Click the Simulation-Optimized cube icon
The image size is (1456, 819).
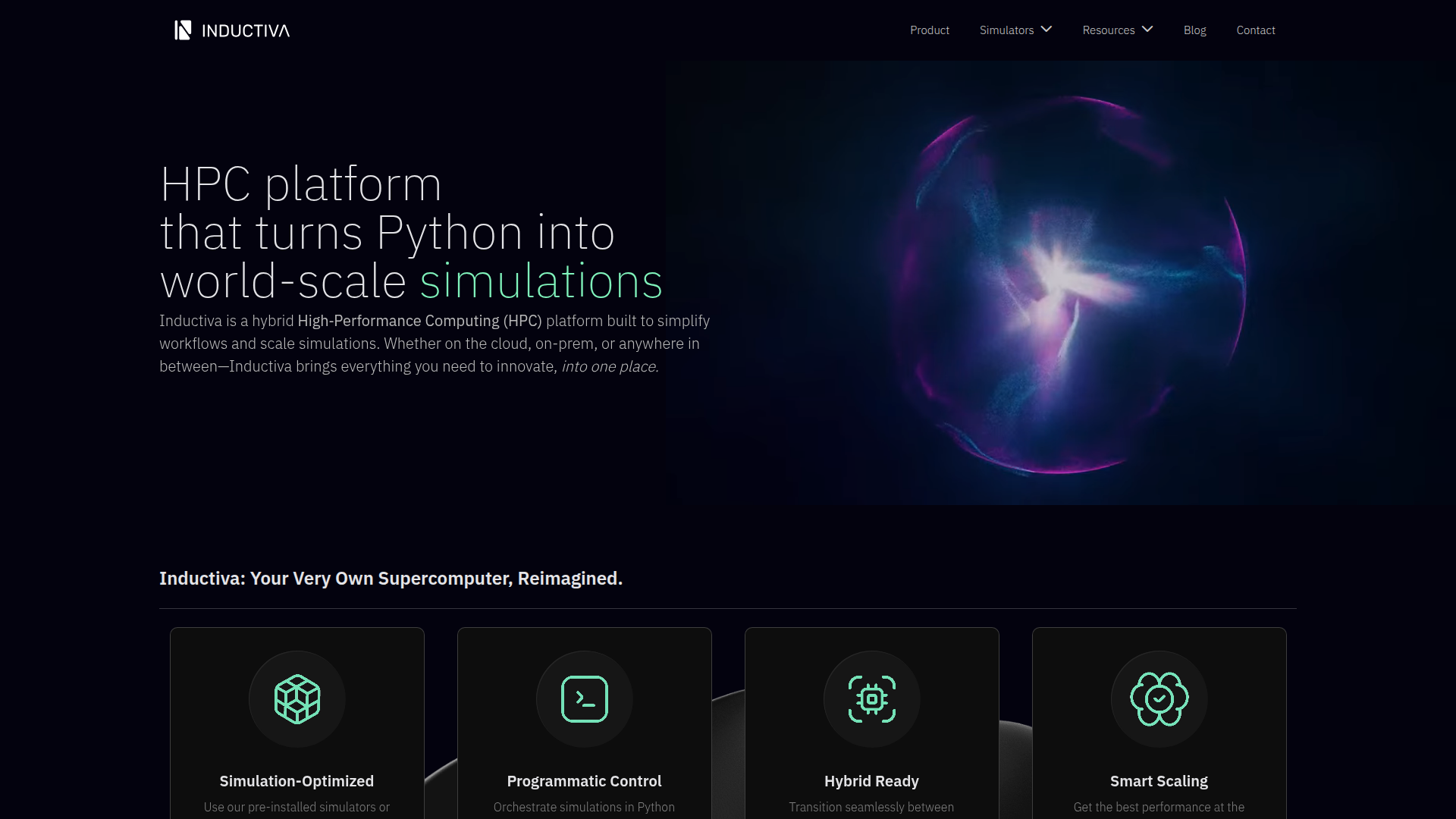[x=297, y=699]
